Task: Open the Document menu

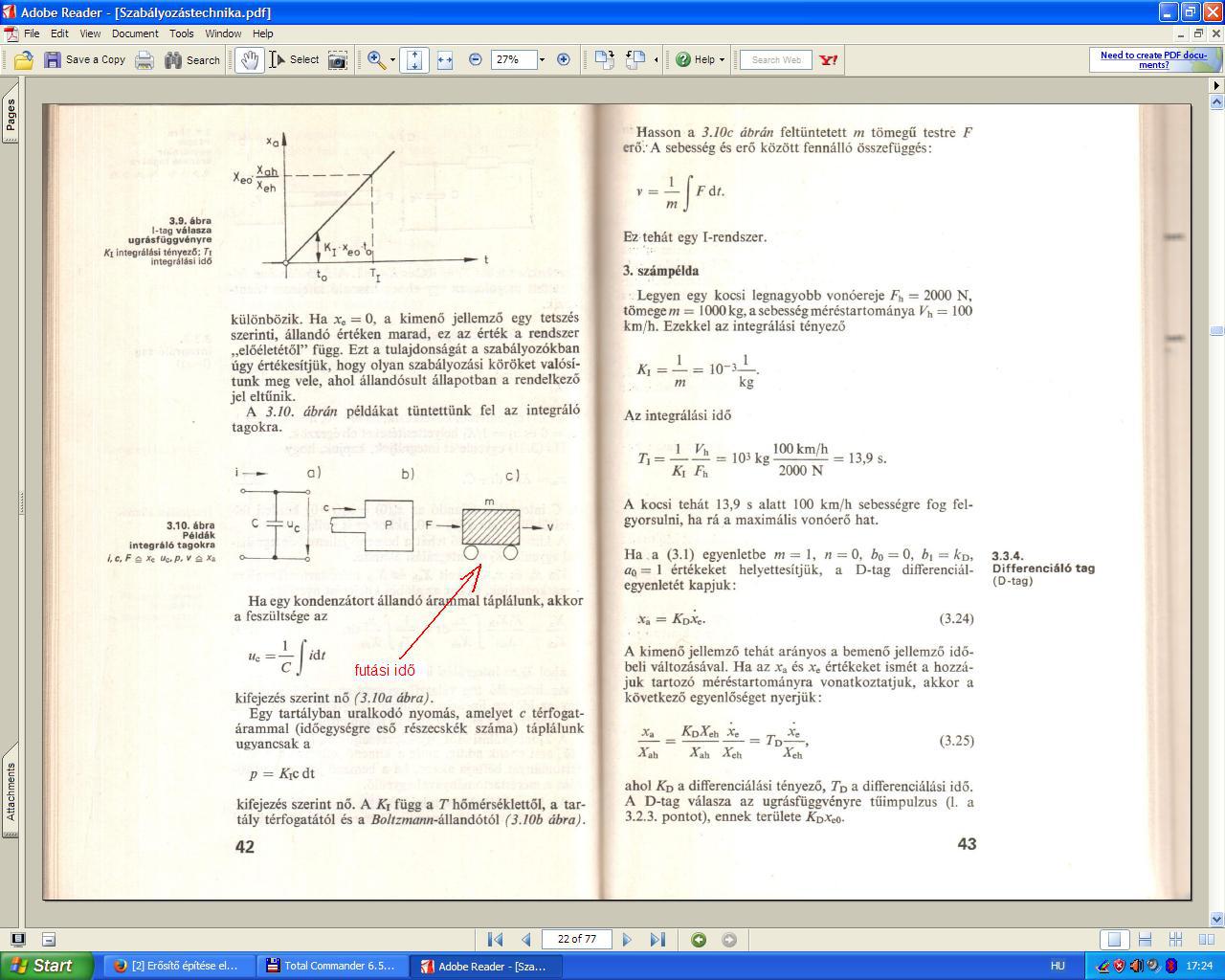Action: click(x=135, y=33)
